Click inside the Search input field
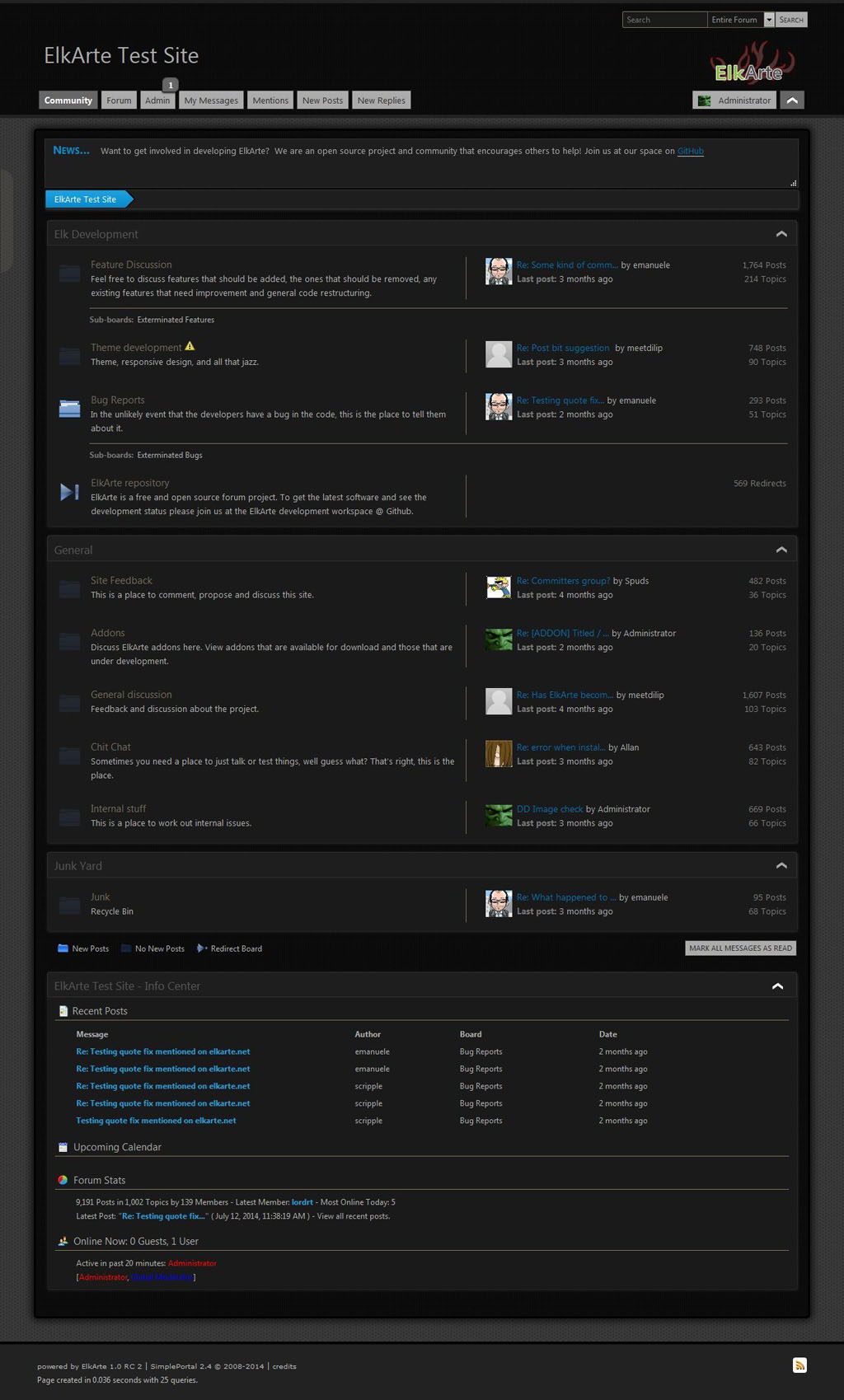The image size is (844, 1400). (x=664, y=20)
